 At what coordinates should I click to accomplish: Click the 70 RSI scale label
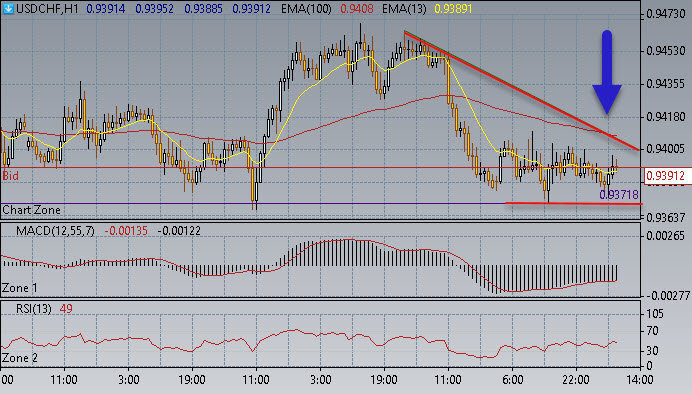click(x=653, y=331)
